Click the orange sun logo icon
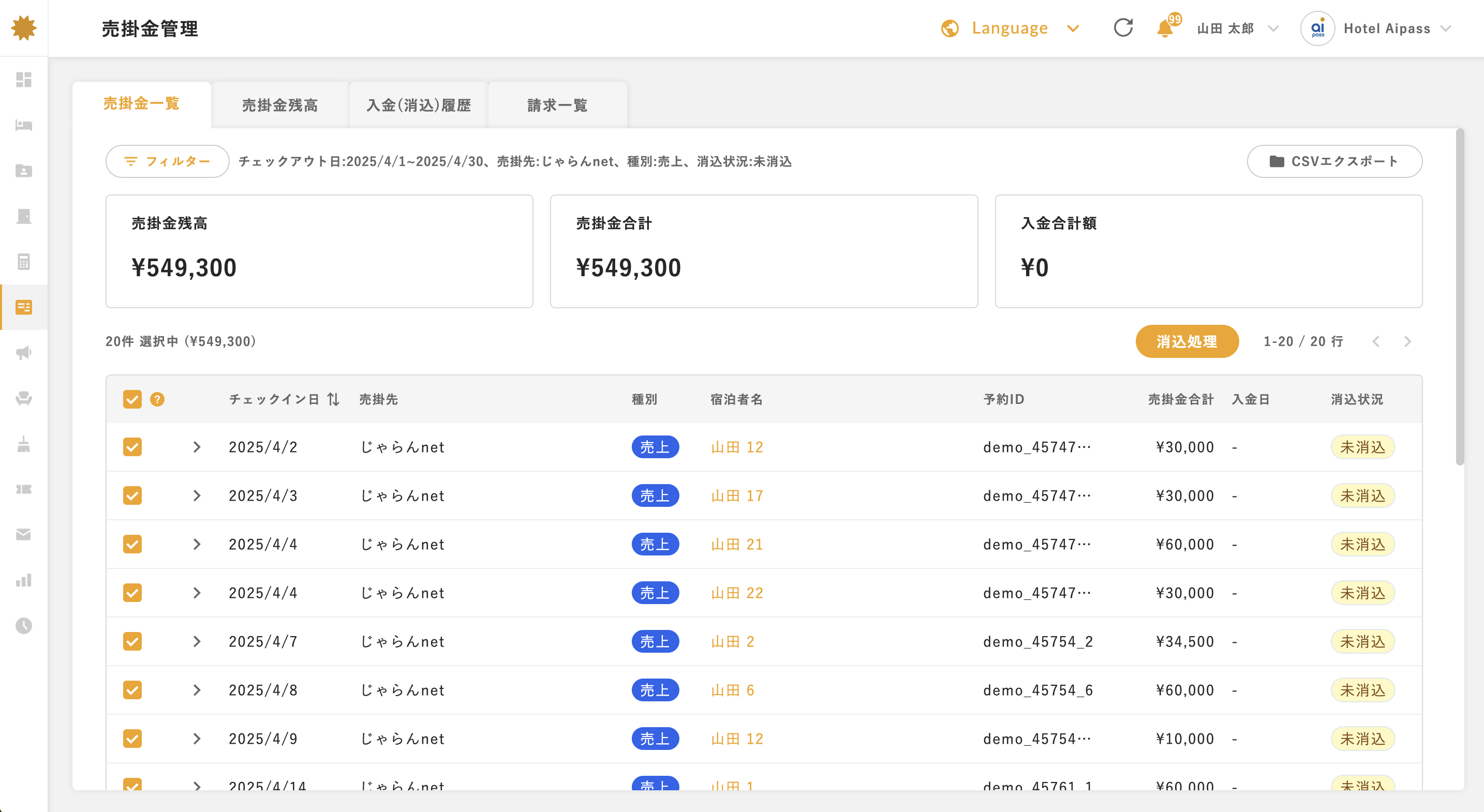 24,28
